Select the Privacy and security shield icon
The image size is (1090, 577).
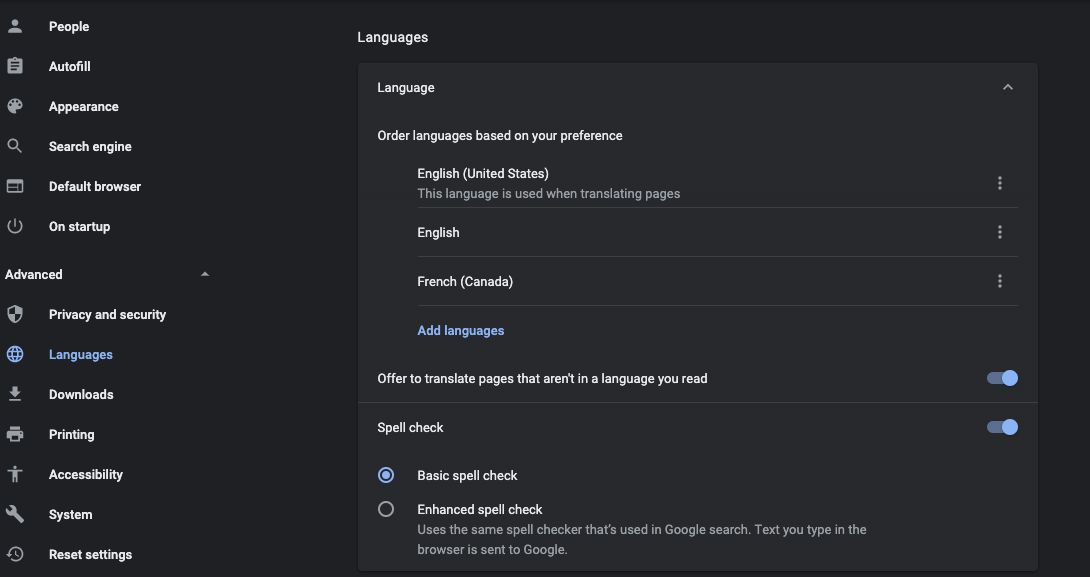[15, 314]
